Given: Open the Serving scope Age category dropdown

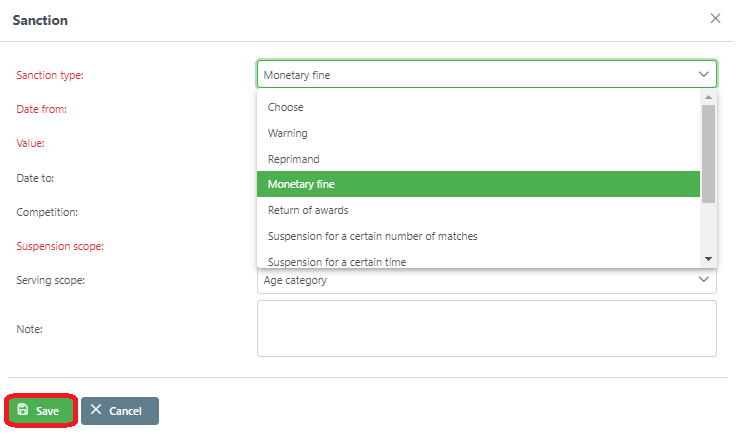Looking at the screenshot, I should 486,280.
